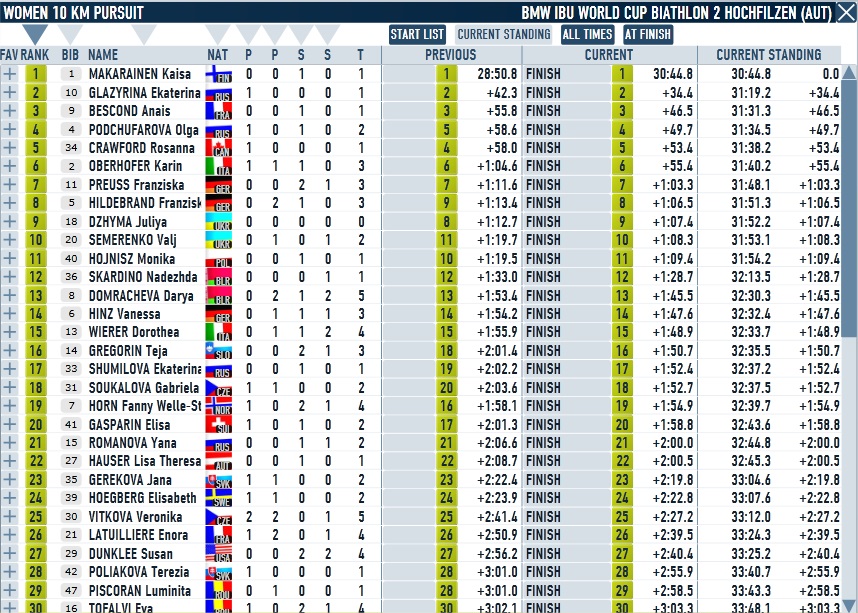Screen dimensions: 858x613
Task: Click the plus icon for DZHYMA Juliya
Action: click(x=9, y=222)
